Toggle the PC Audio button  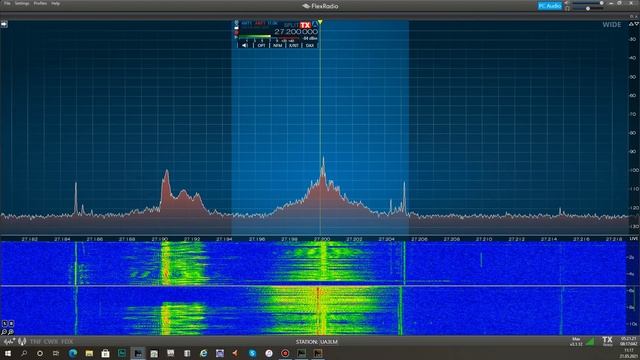click(550, 6)
